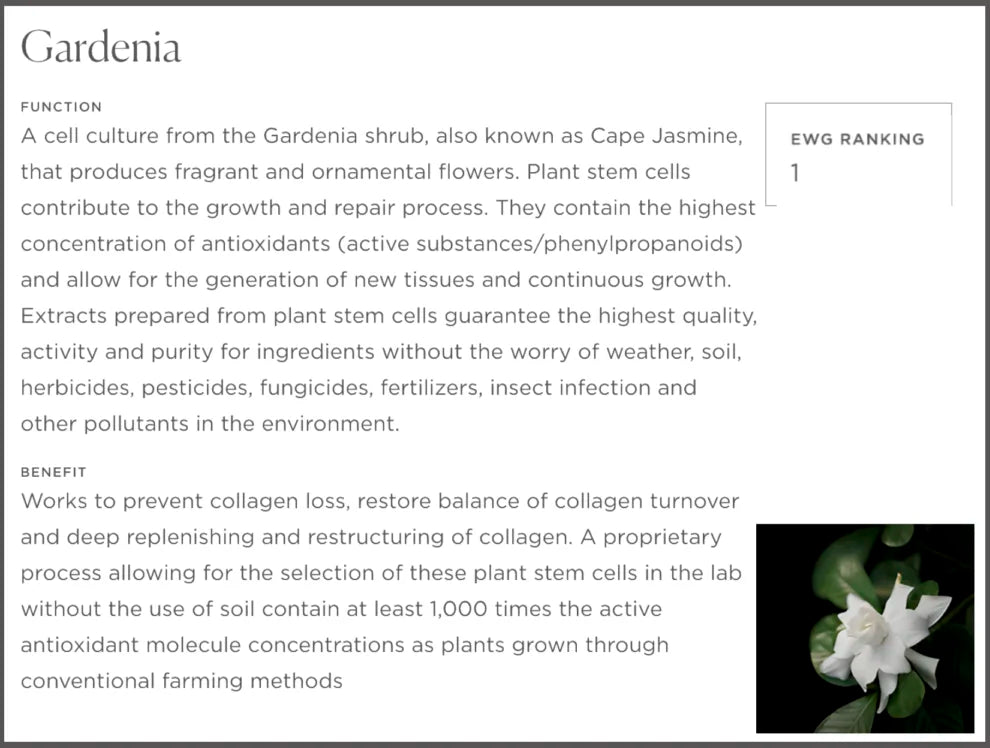Click the line starting "activity and purity"
The height and width of the screenshot is (748, 990).
[x=380, y=352]
